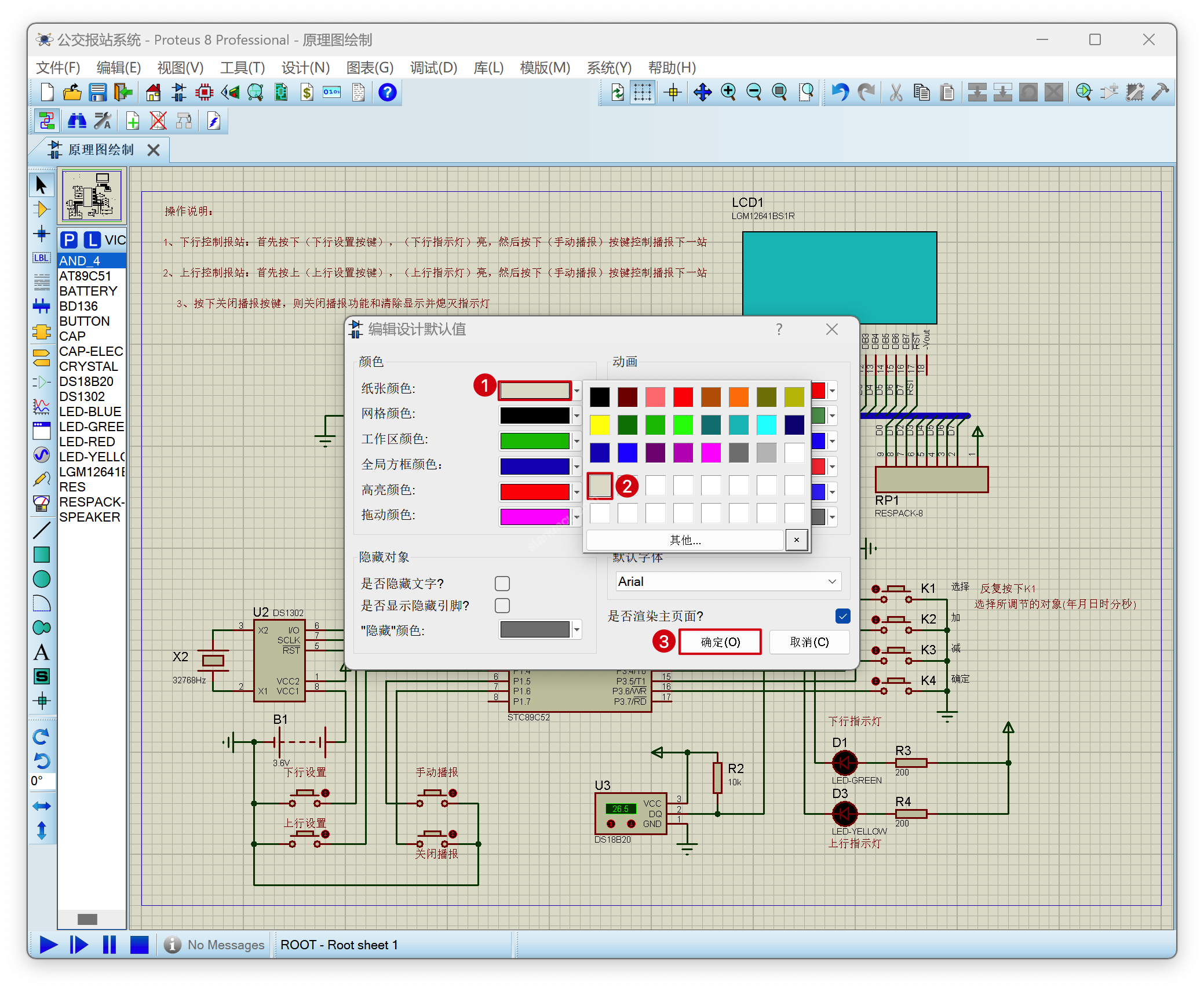This screenshot has width=1204, height=991.
Task: Uncheck the 是否渲染主页面 checkbox
Action: pyautogui.click(x=843, y=615)
